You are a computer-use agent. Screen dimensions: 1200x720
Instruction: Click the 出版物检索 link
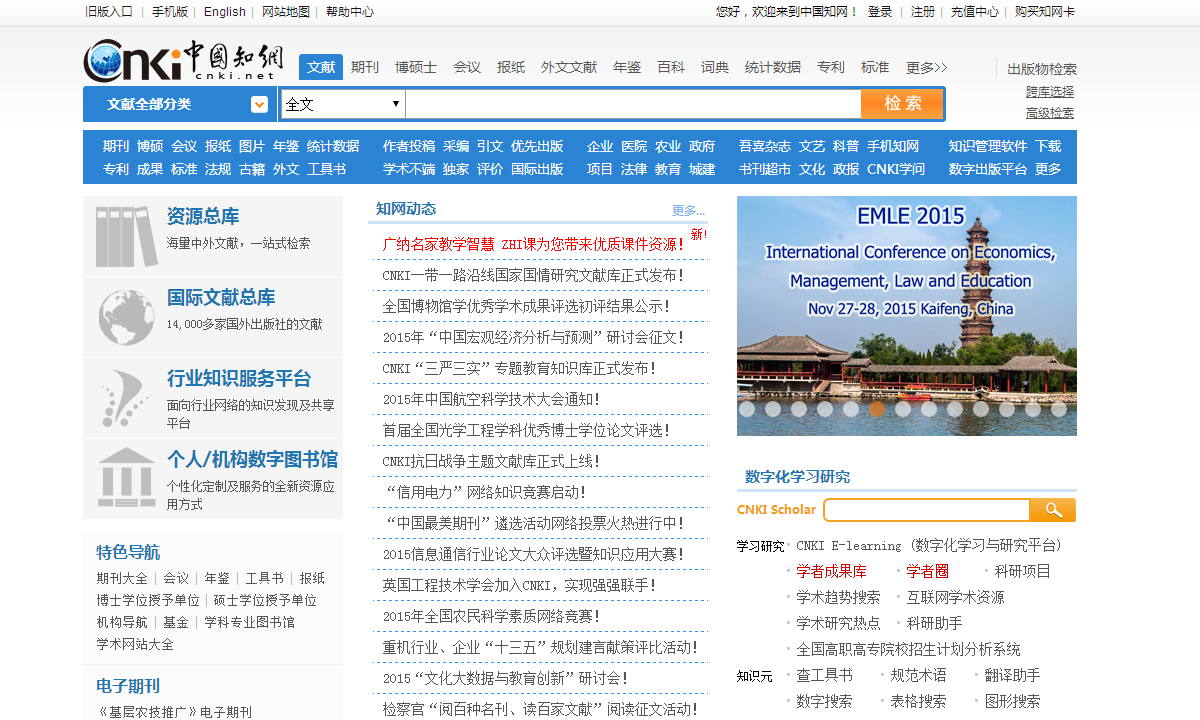(1042, 69)
